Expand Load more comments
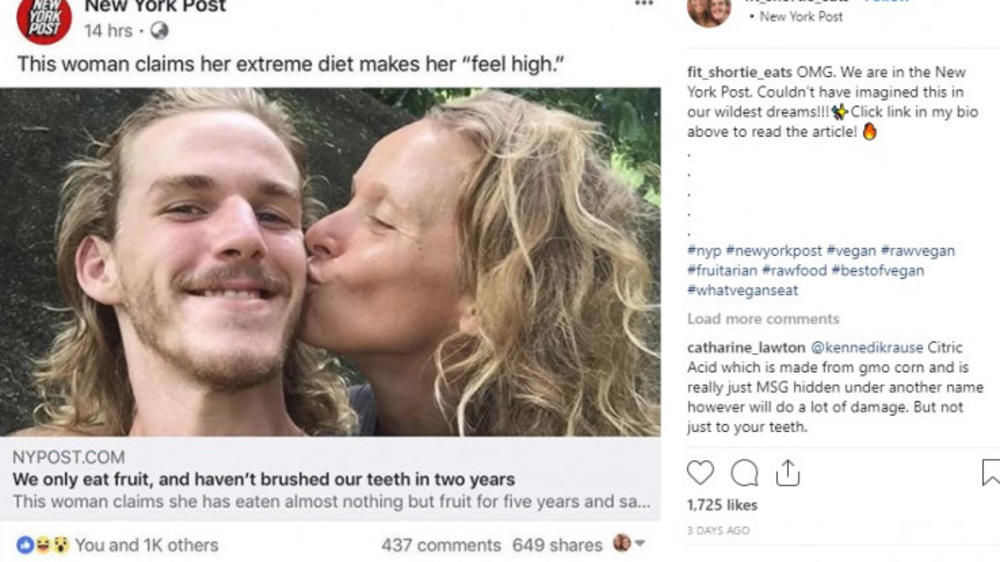The width and height of the screenshot is (1000, 562). (763, 319)
